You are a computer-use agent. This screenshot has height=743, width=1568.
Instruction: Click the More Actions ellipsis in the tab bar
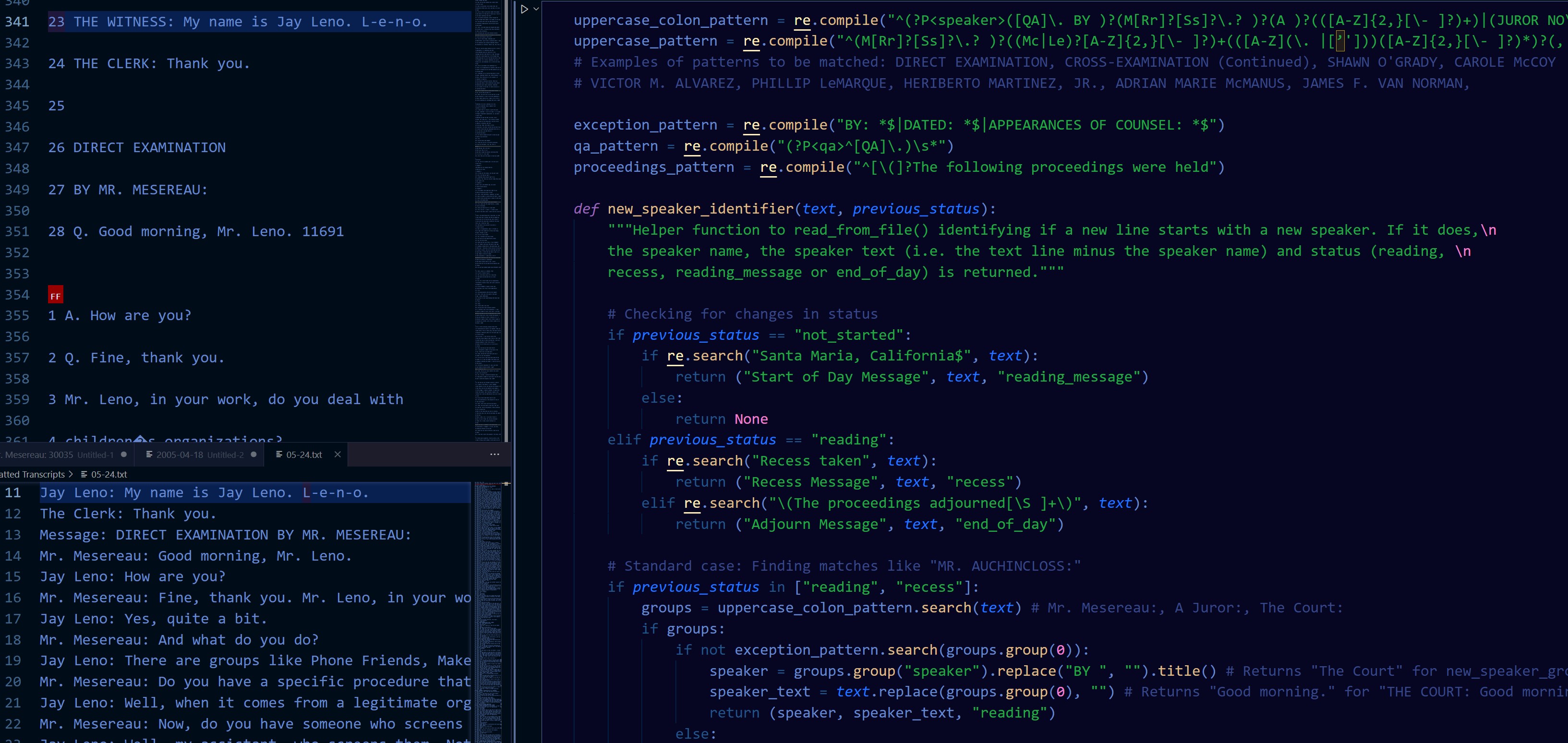495,455
